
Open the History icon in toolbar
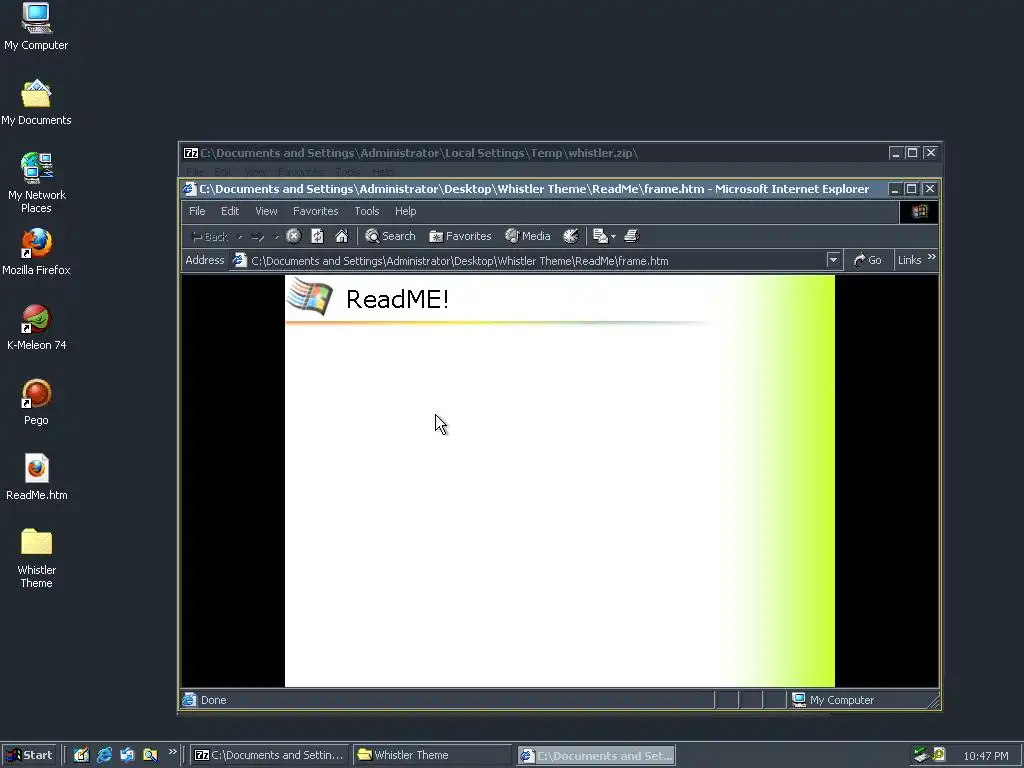(571, 236)
